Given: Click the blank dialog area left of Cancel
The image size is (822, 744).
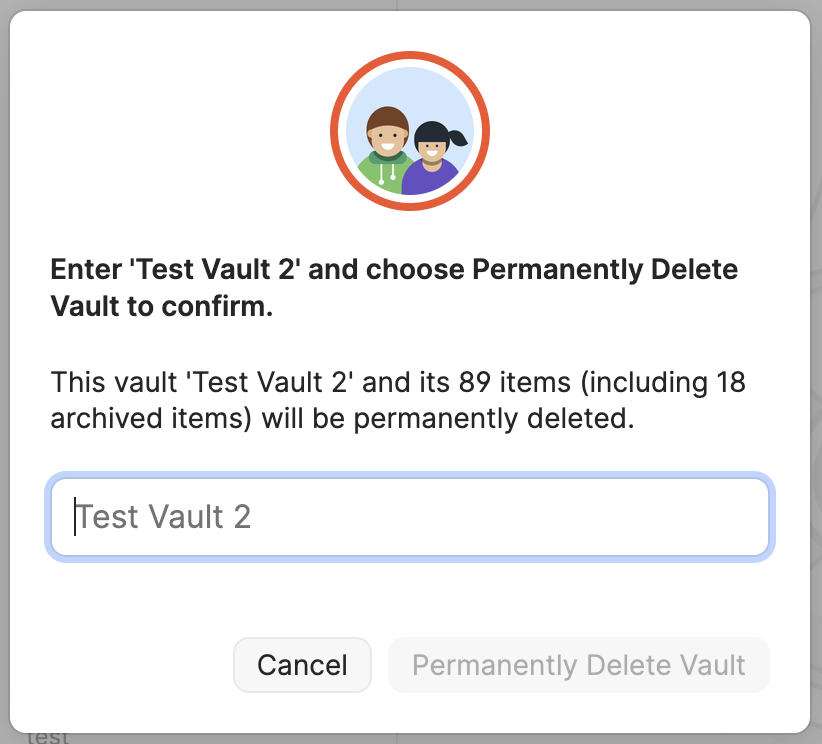Looking at the screenshot, I should pyautogui.click(x=130, y=665).
